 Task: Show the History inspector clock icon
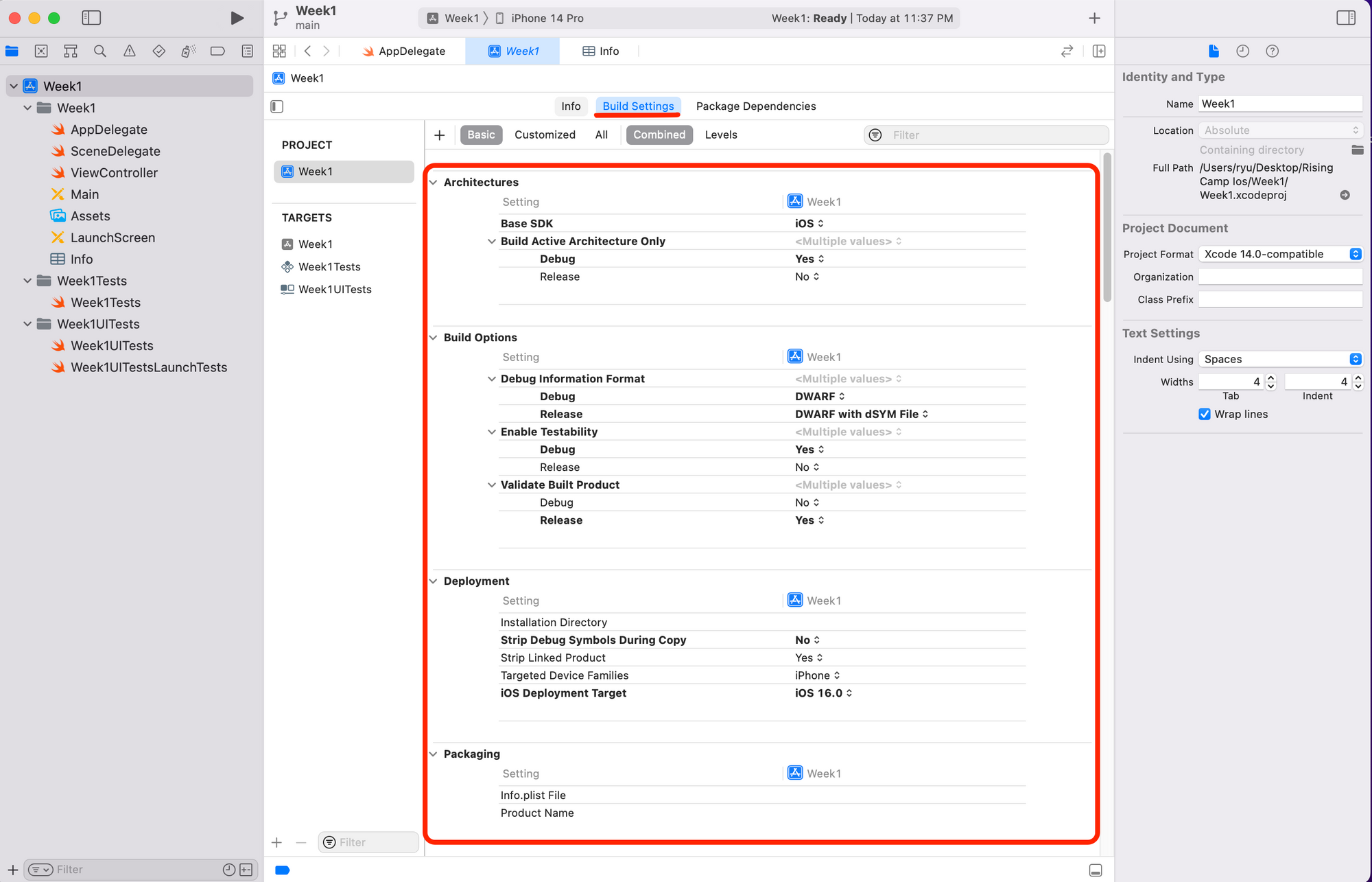point(1242,51)
